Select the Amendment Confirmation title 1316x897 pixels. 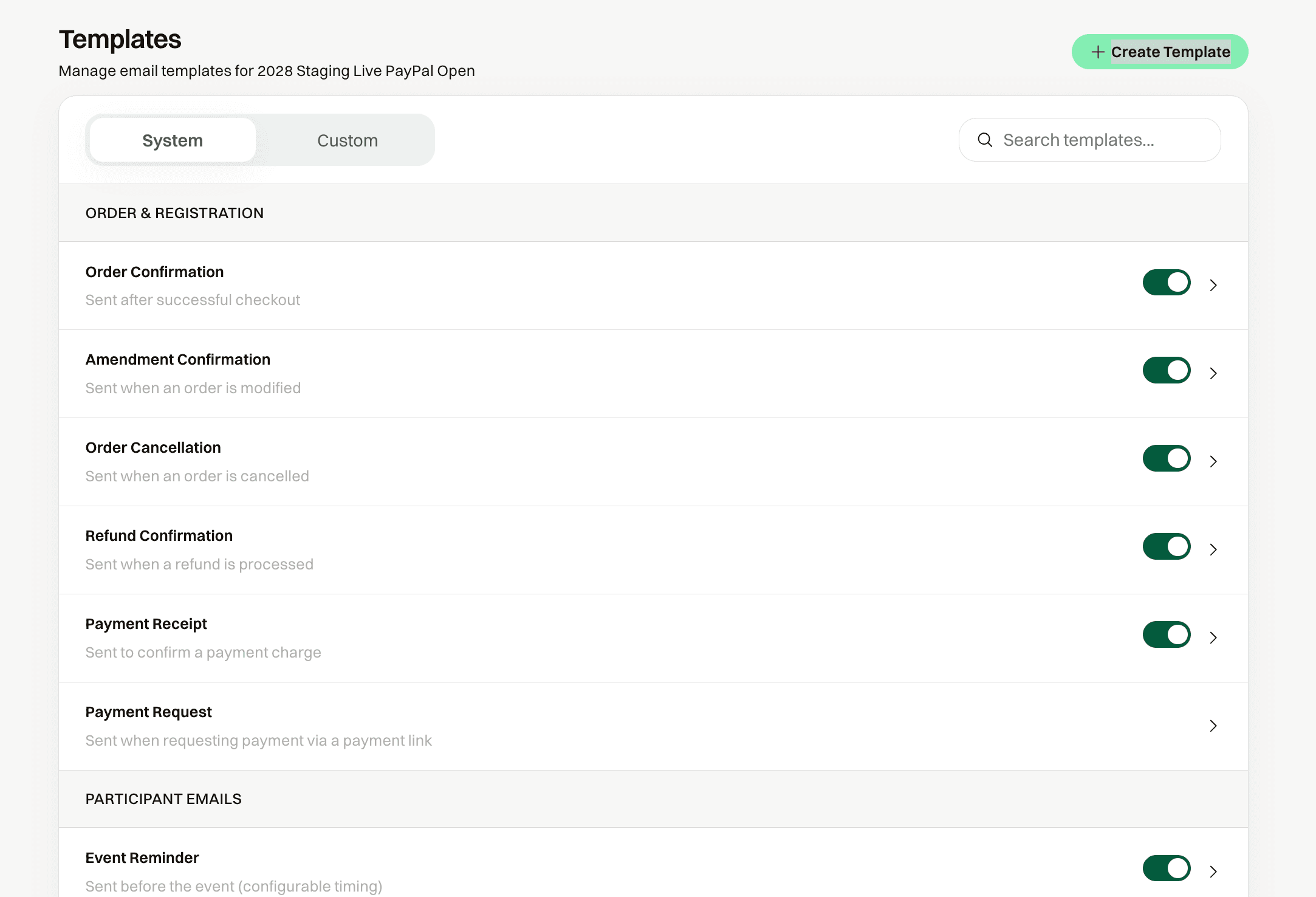coord(178,360)
